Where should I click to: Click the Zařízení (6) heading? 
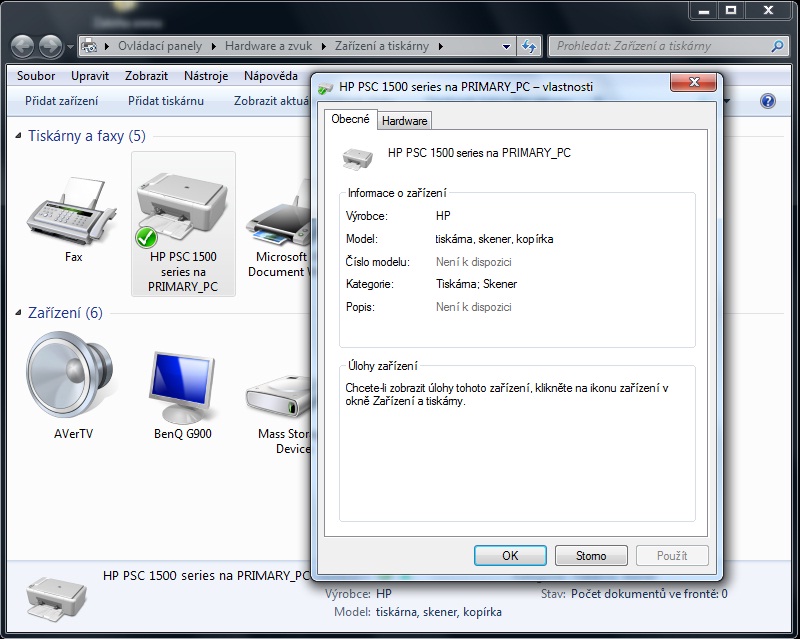click(65, 312)
